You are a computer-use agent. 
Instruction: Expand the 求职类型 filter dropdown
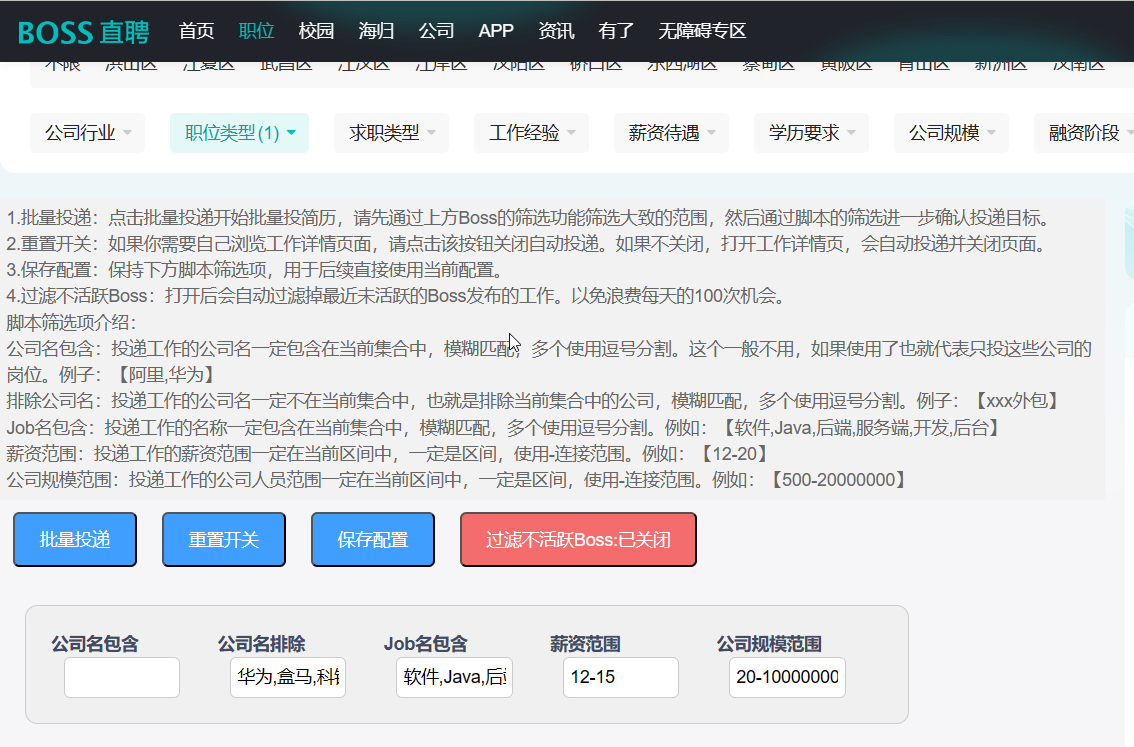pyautogui.click(x=391, y=133)
